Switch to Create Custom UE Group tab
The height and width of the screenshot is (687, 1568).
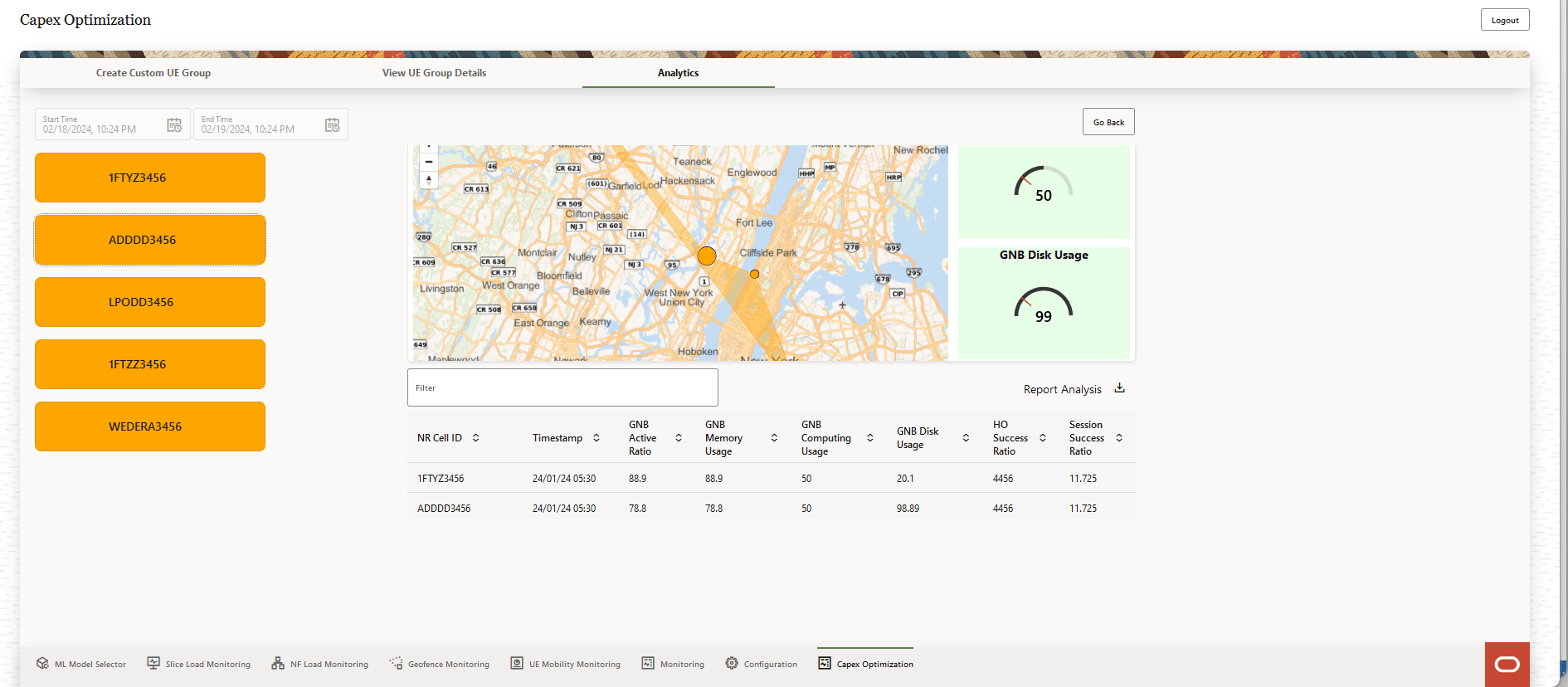pos(153,73)
